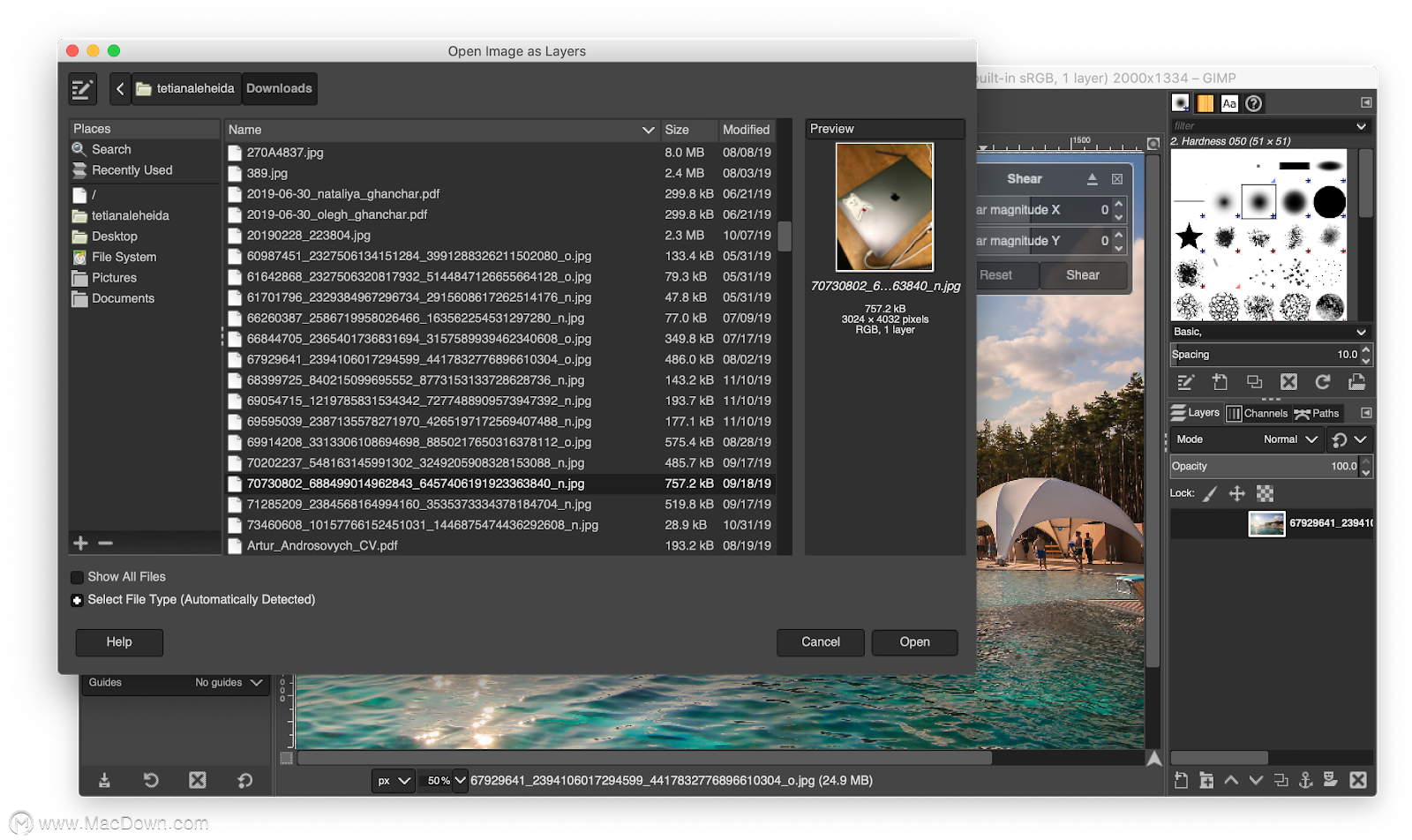Screen dimensions: 1412x840
Task: Switch to the Paths tab
Action: [1317, 413]
